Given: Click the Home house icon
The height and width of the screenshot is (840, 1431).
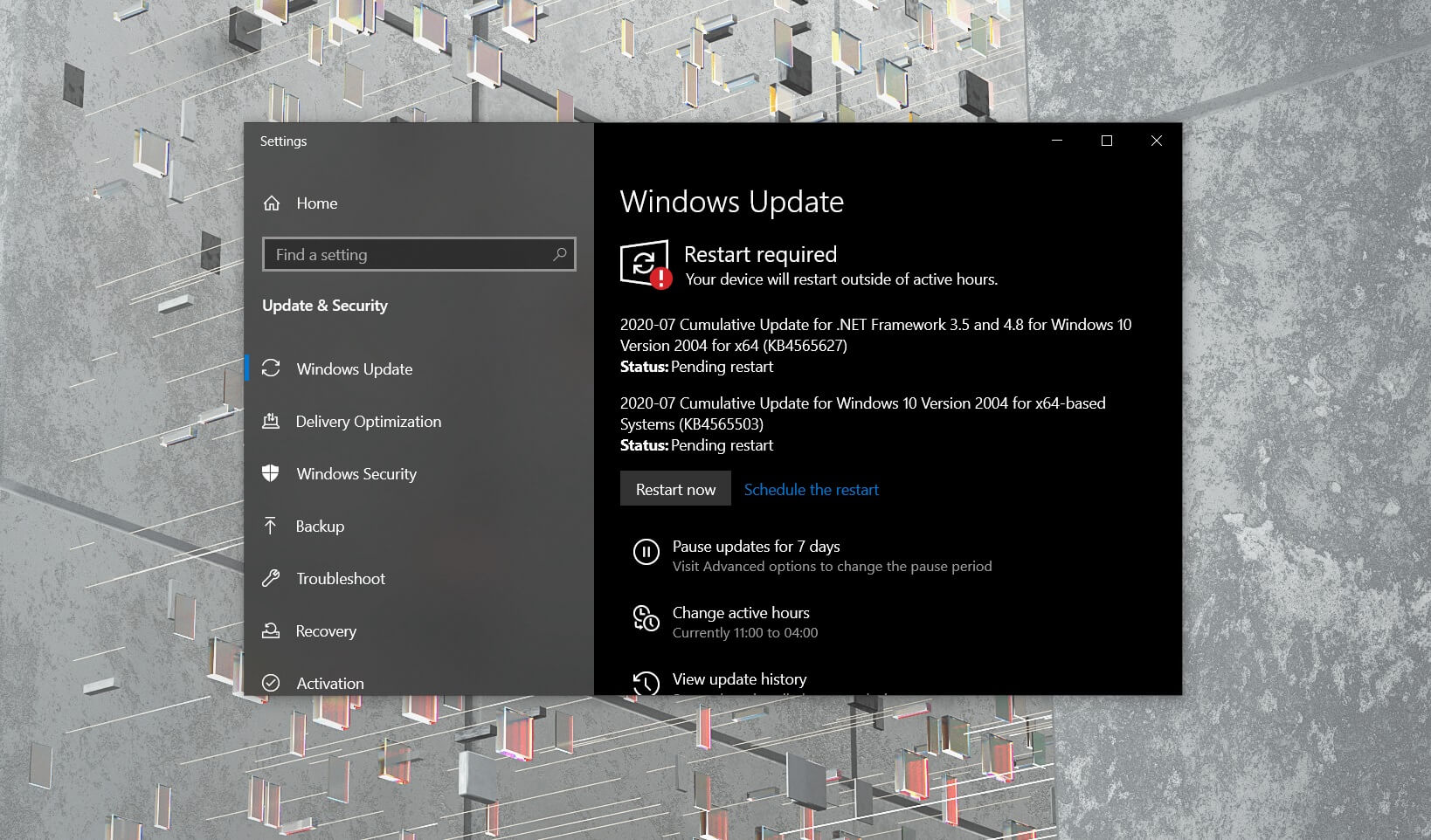Looking at the screenshot, I should point(272,203).
